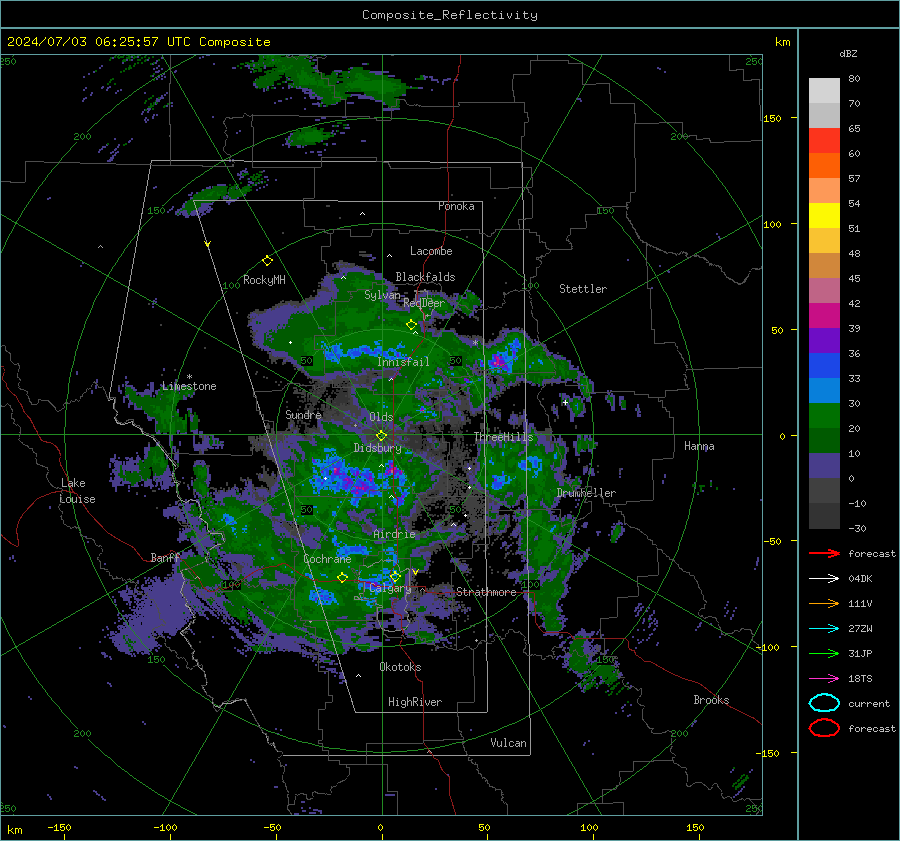
Task: Click the Sundre town label
Action: pyautogui.click(x=303, y=414)
